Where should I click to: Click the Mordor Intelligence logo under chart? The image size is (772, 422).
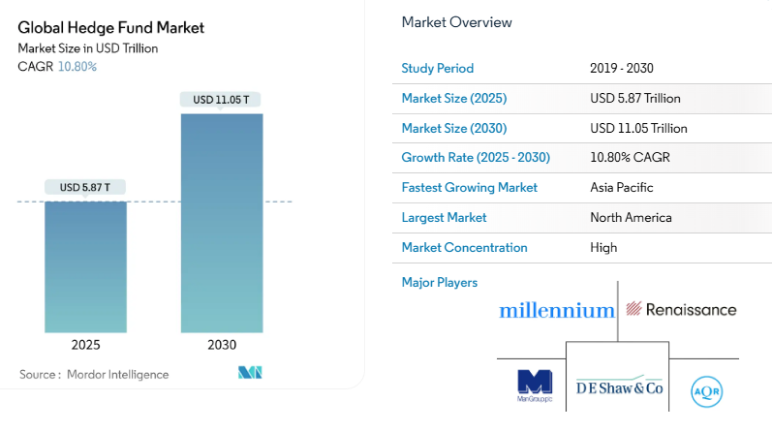coord(249,373)
